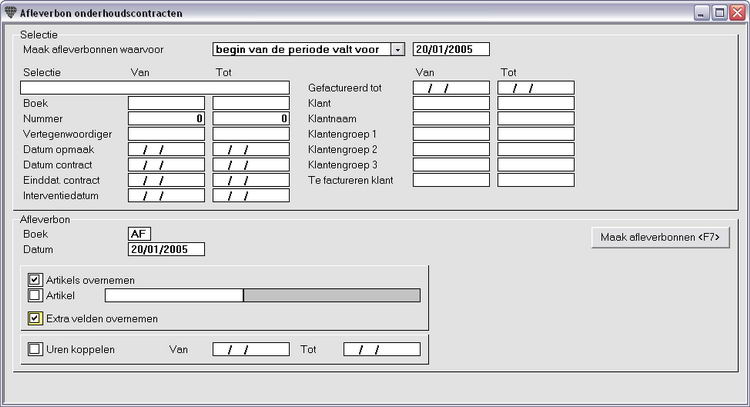Check the Uren koppelen option
750x407 pixels.
point(35,349)
